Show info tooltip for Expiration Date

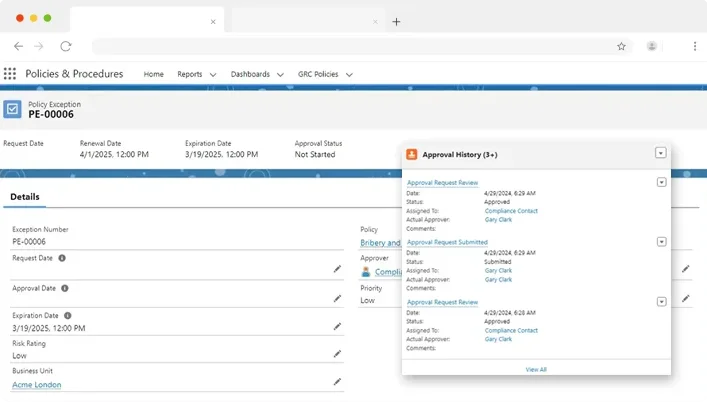click(67, 315)
